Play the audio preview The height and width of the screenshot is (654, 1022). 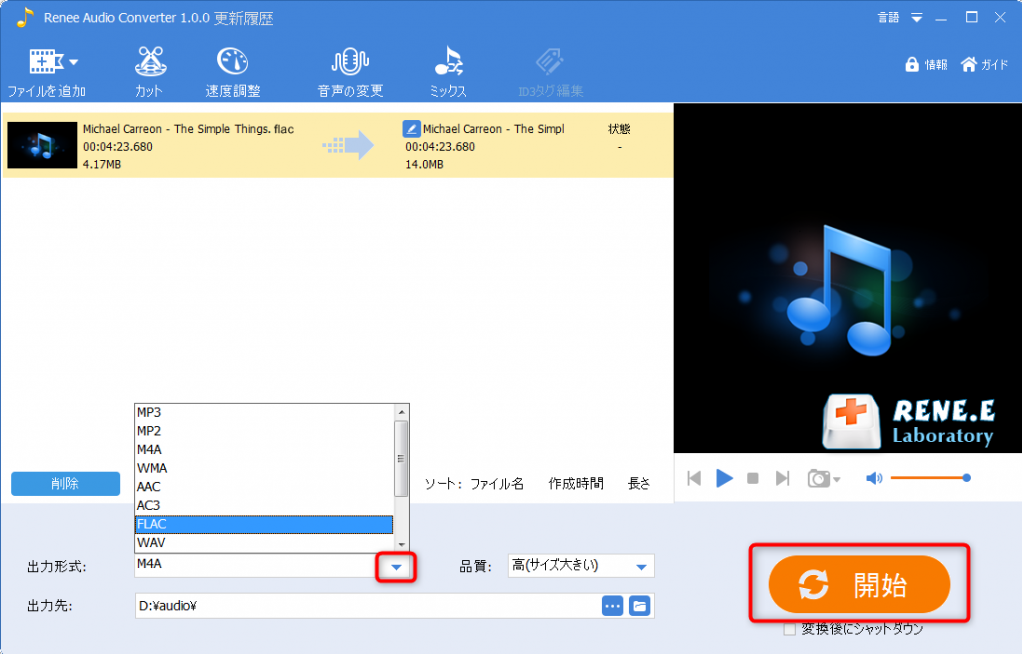point(724,478)
